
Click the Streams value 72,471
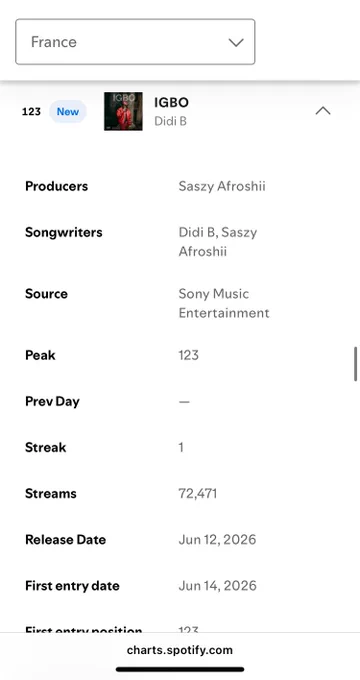(198, 494)
